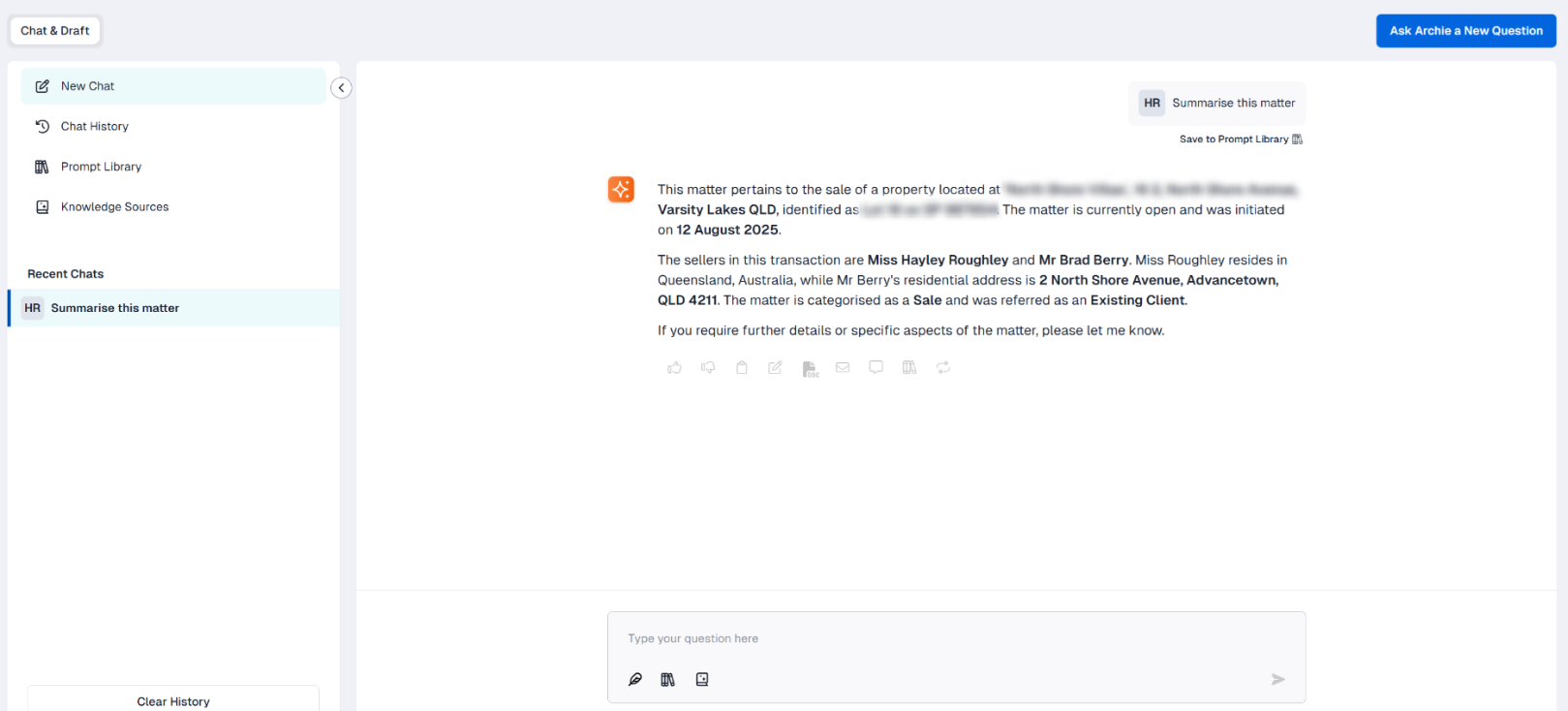Viewport: 1568px width, 711px height.
Task: Open Prompt Library in the sidebar
Action: 173,167
